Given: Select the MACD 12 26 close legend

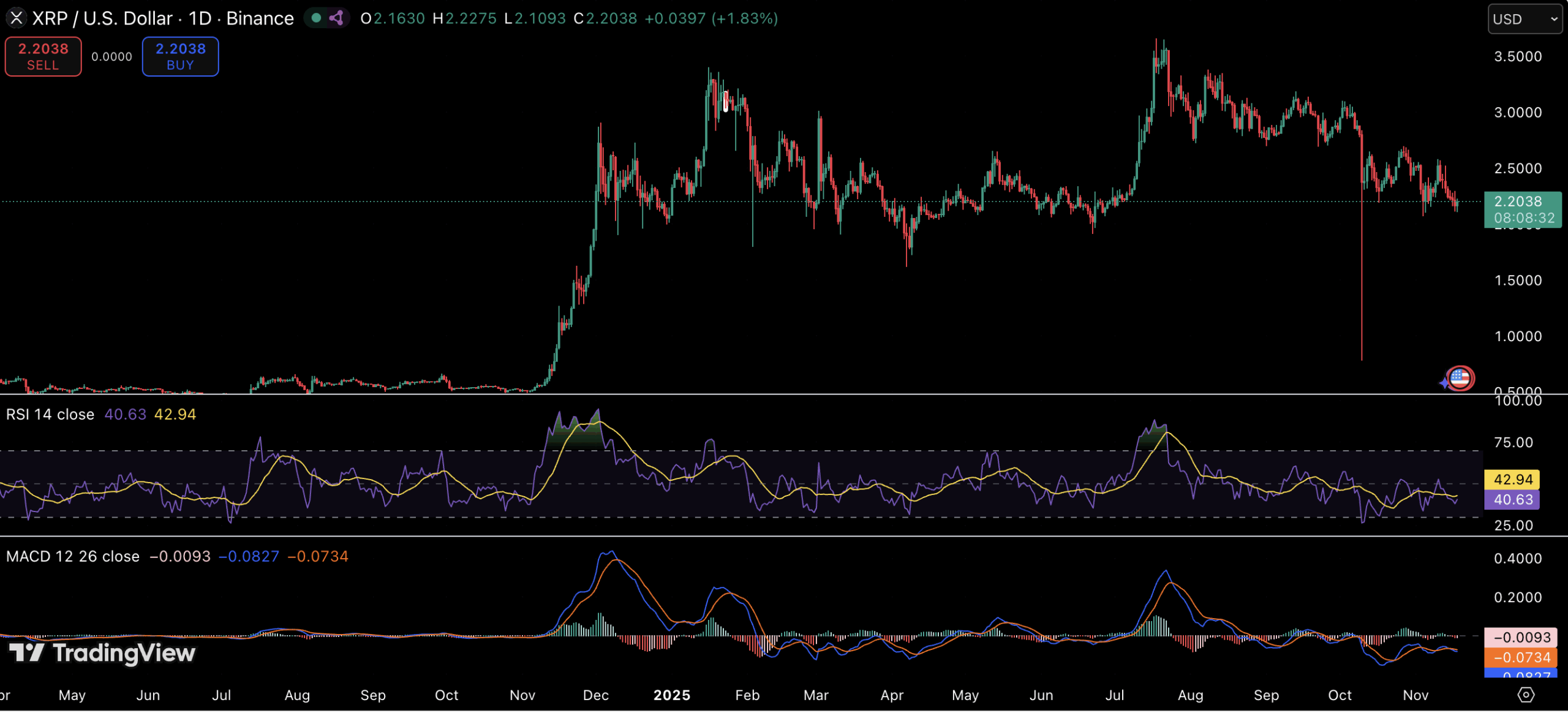Looking at the screenshot, I should pyautogui.click(x=73, y=557).
